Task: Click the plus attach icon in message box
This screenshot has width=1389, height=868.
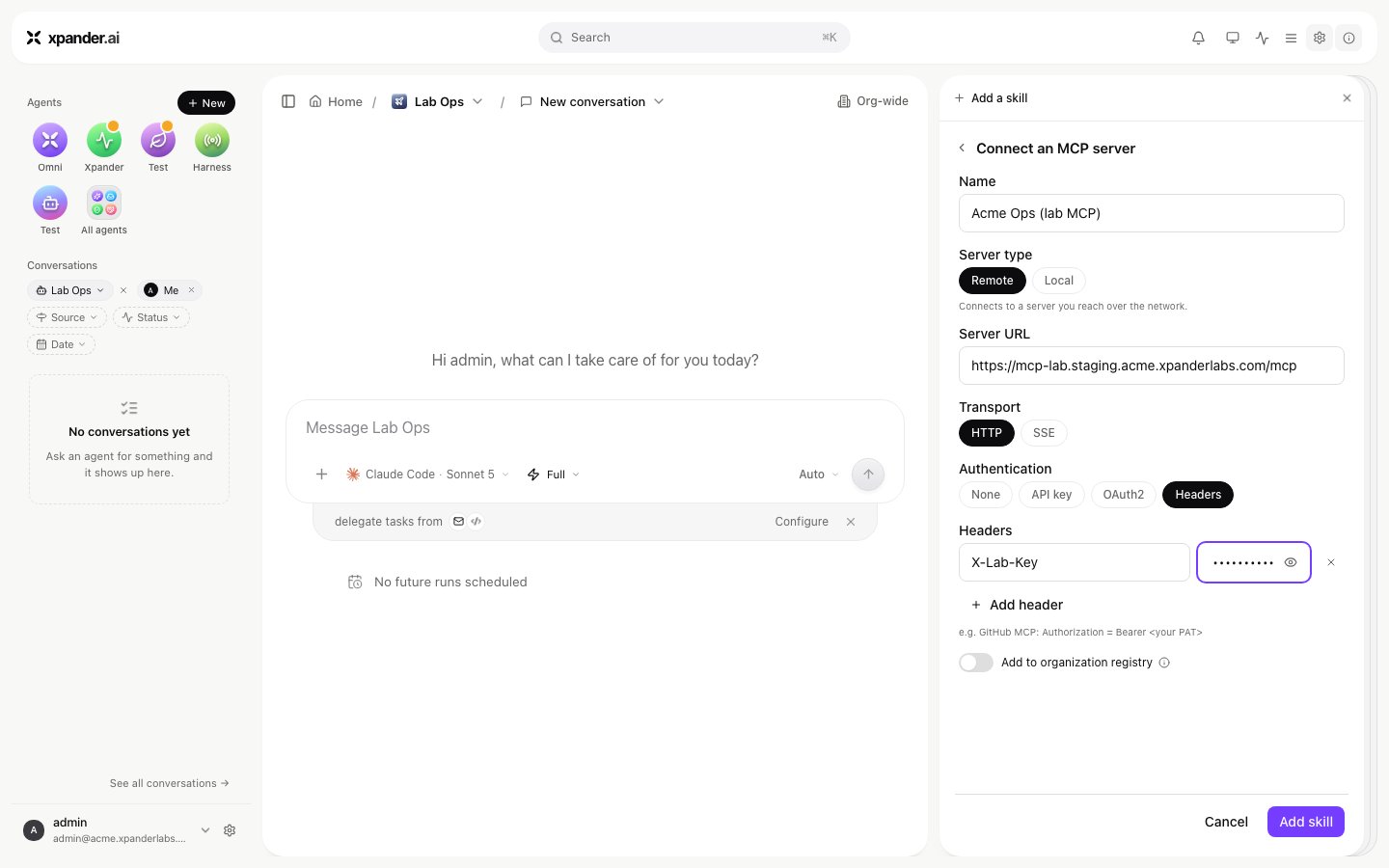Action: click(x=322, y=475)
